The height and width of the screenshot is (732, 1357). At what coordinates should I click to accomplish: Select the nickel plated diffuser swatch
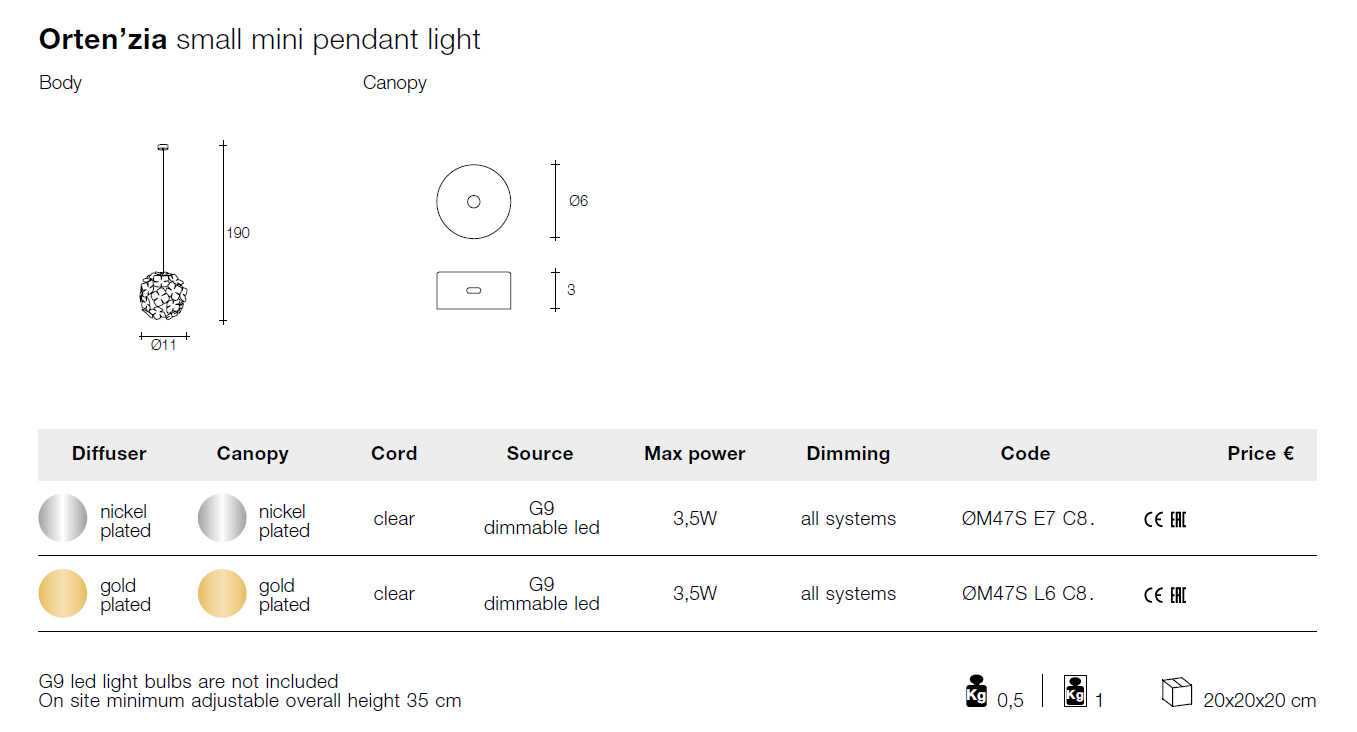63,518
